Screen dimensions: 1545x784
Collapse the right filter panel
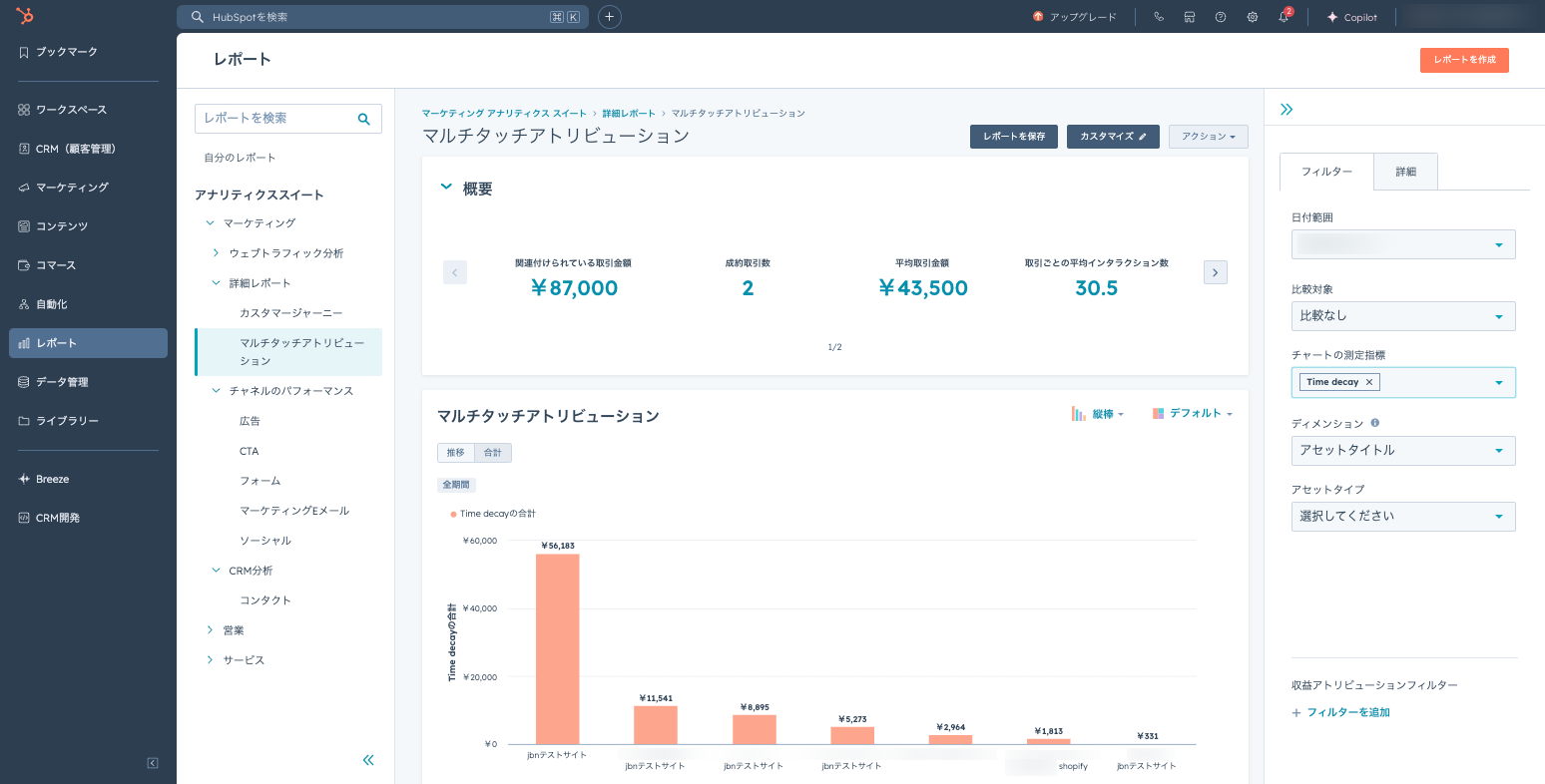pyautogui.click(x=1287, y=110)
